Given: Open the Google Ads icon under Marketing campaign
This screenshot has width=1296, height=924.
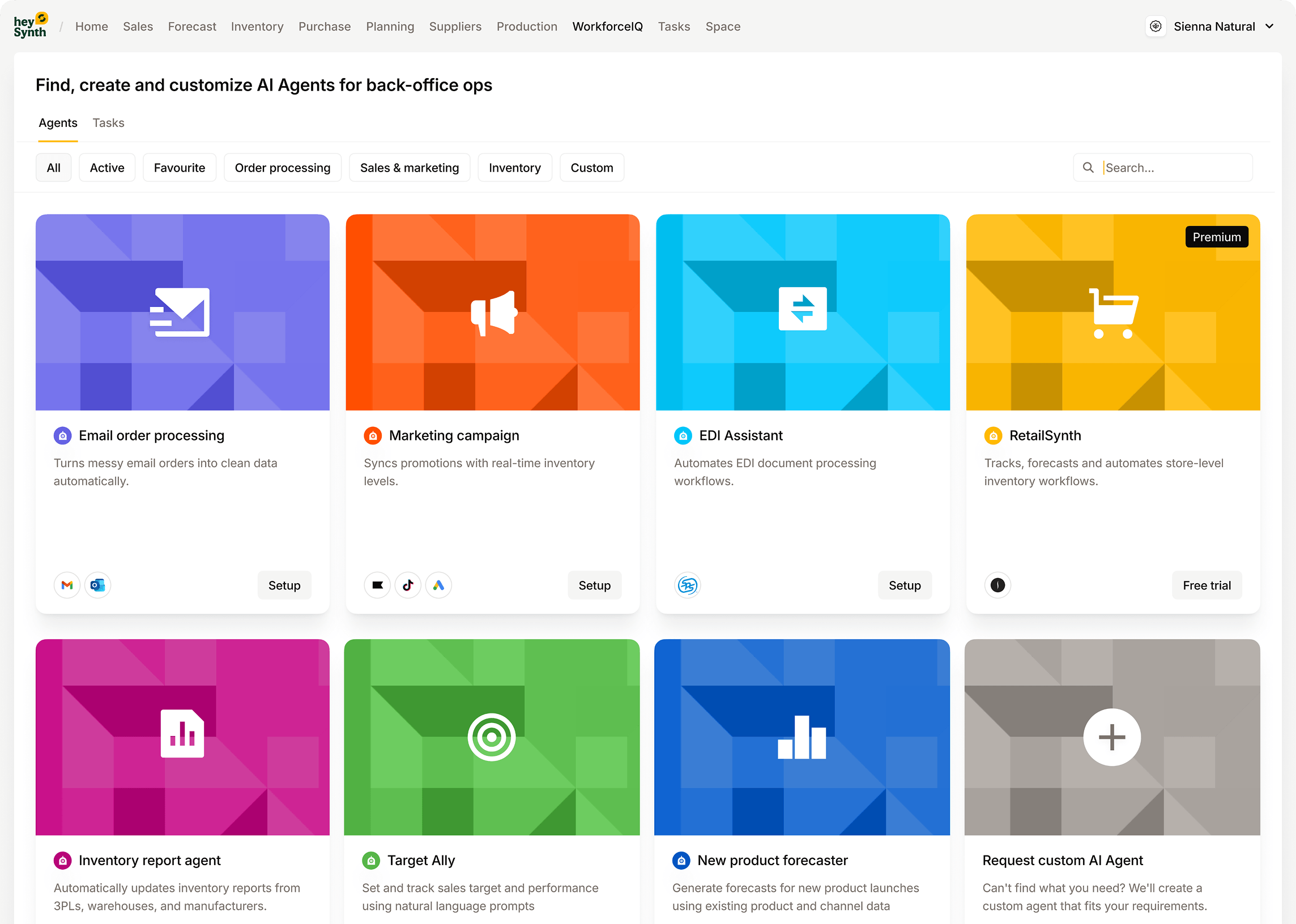Looking at the screenshot, I should [438, 585].
